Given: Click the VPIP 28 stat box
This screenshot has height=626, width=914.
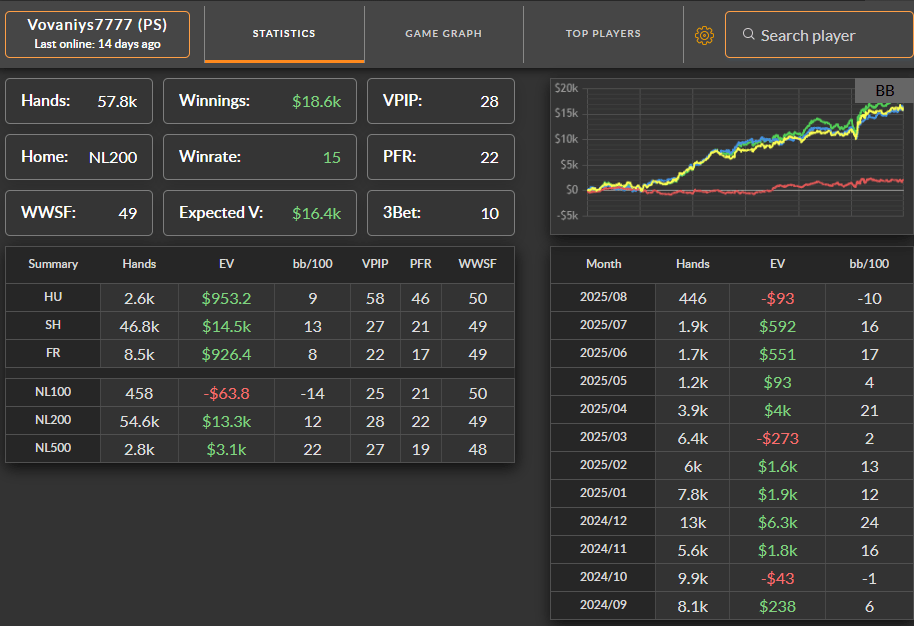Looking at the screenshot, I should 441,101.
